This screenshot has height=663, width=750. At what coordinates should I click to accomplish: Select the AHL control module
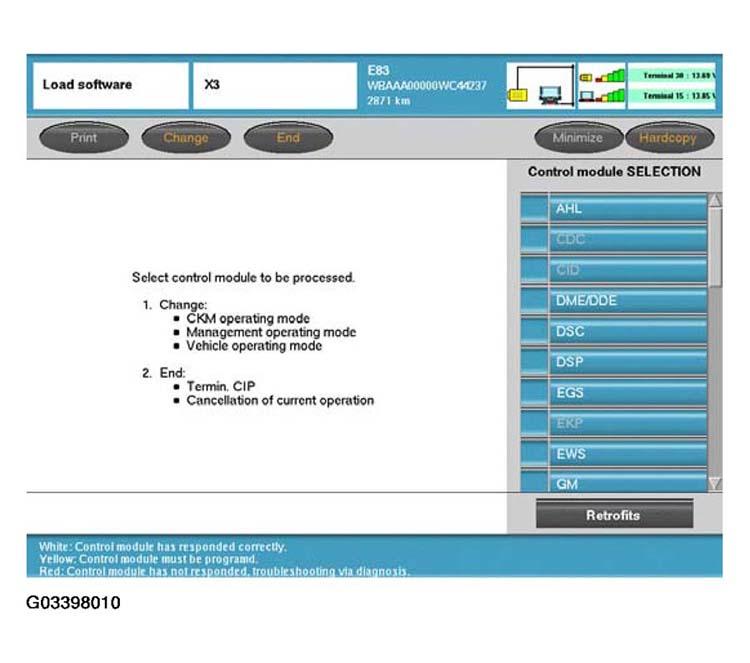tap(628, 209)
